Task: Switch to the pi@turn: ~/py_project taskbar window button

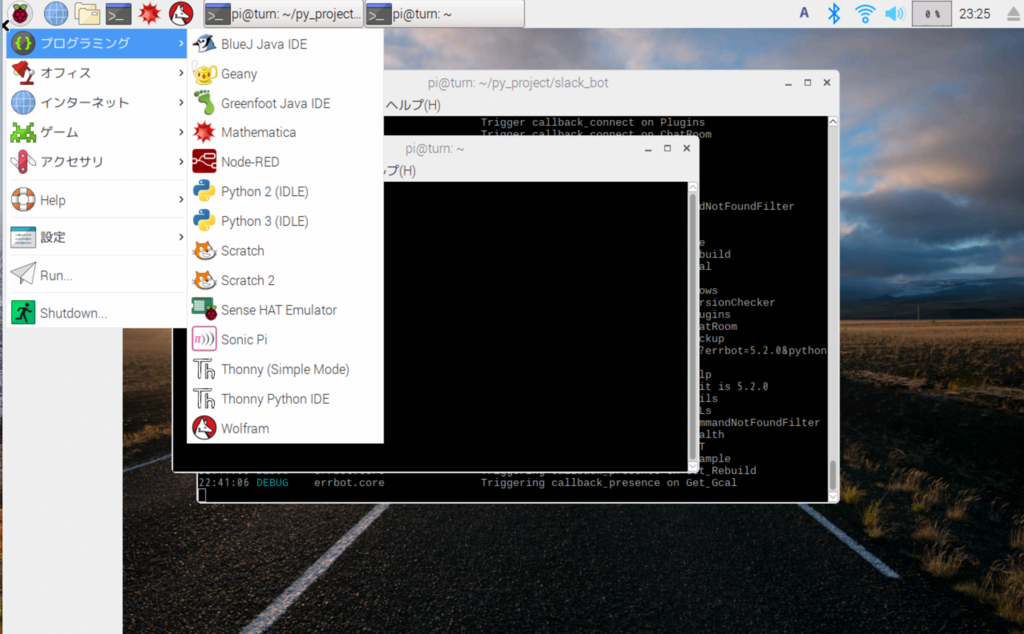Action: click(283, 14)
